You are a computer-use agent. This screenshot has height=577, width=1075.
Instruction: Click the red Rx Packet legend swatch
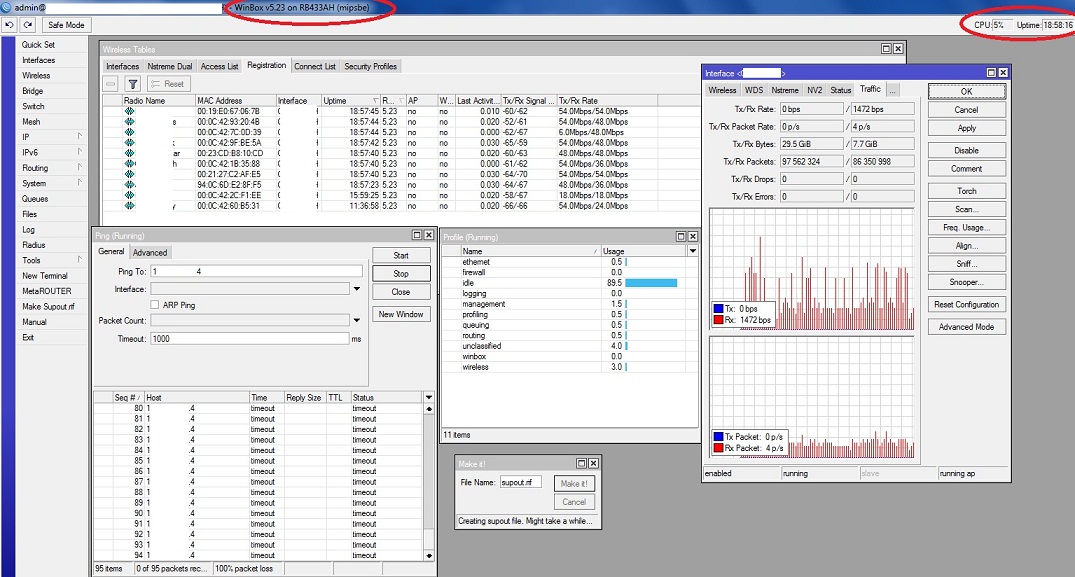[718, 447]
